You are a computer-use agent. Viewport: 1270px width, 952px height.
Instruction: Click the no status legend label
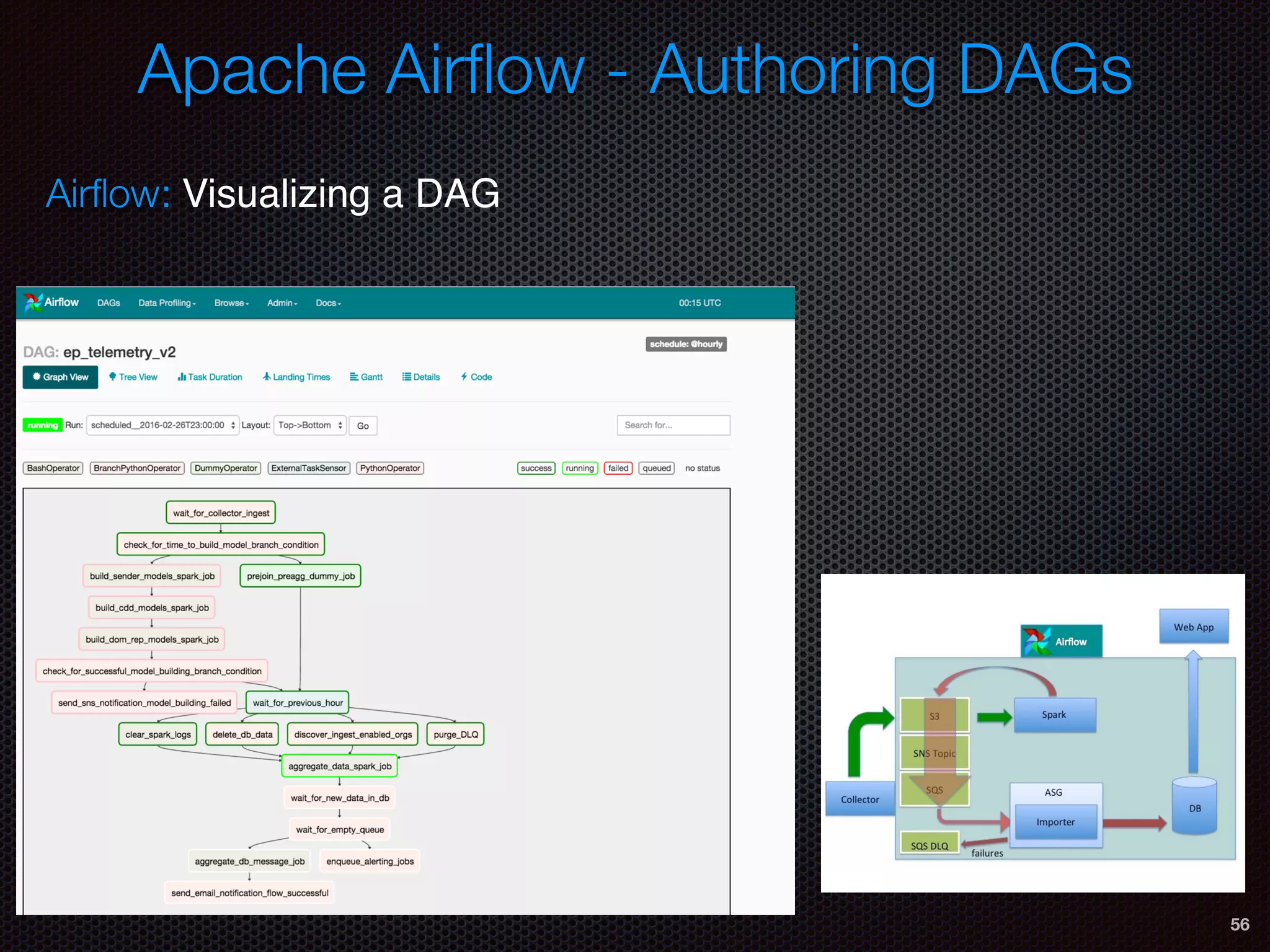click(703, 468)
